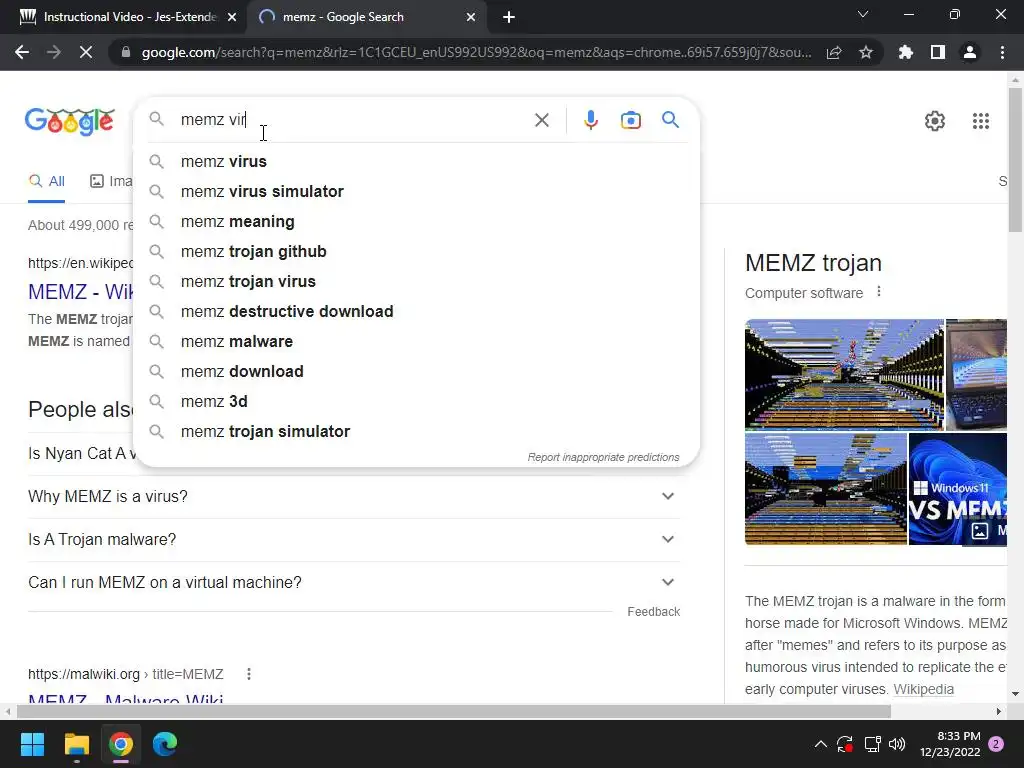This screenshot has width=1024, height=768.
Task: Select the All results tab
Action: tap(46, 182)
